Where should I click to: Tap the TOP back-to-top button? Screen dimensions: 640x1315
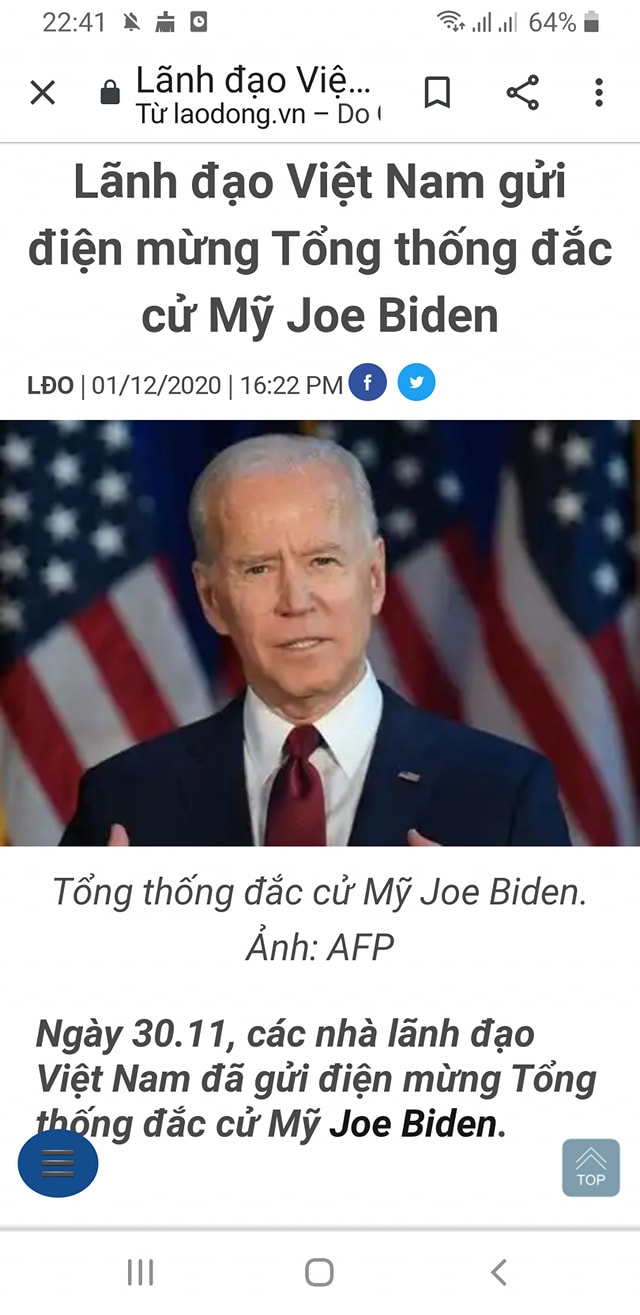tap(590, 1167)
